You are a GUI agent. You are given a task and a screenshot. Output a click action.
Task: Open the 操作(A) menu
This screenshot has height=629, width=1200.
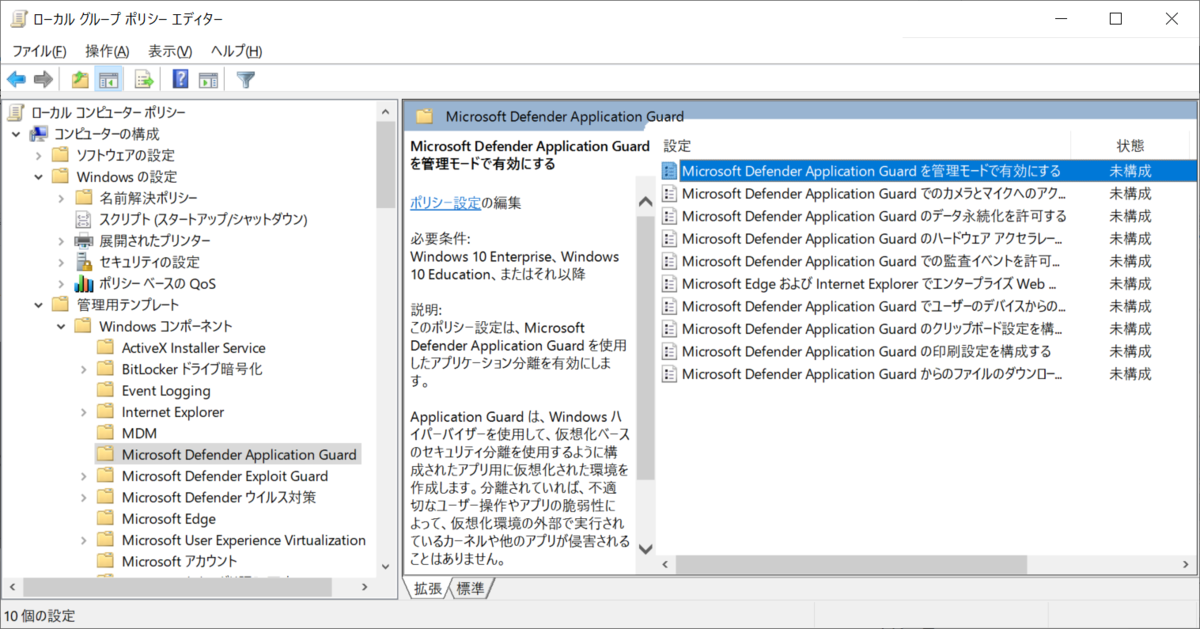(x=107, y=51)
